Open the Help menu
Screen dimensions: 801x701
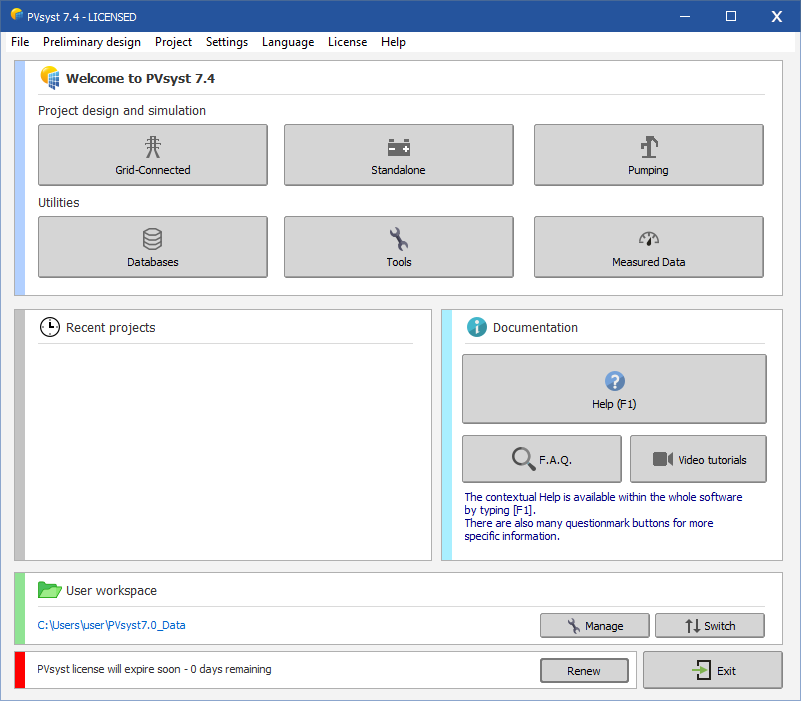coord(393,42)
